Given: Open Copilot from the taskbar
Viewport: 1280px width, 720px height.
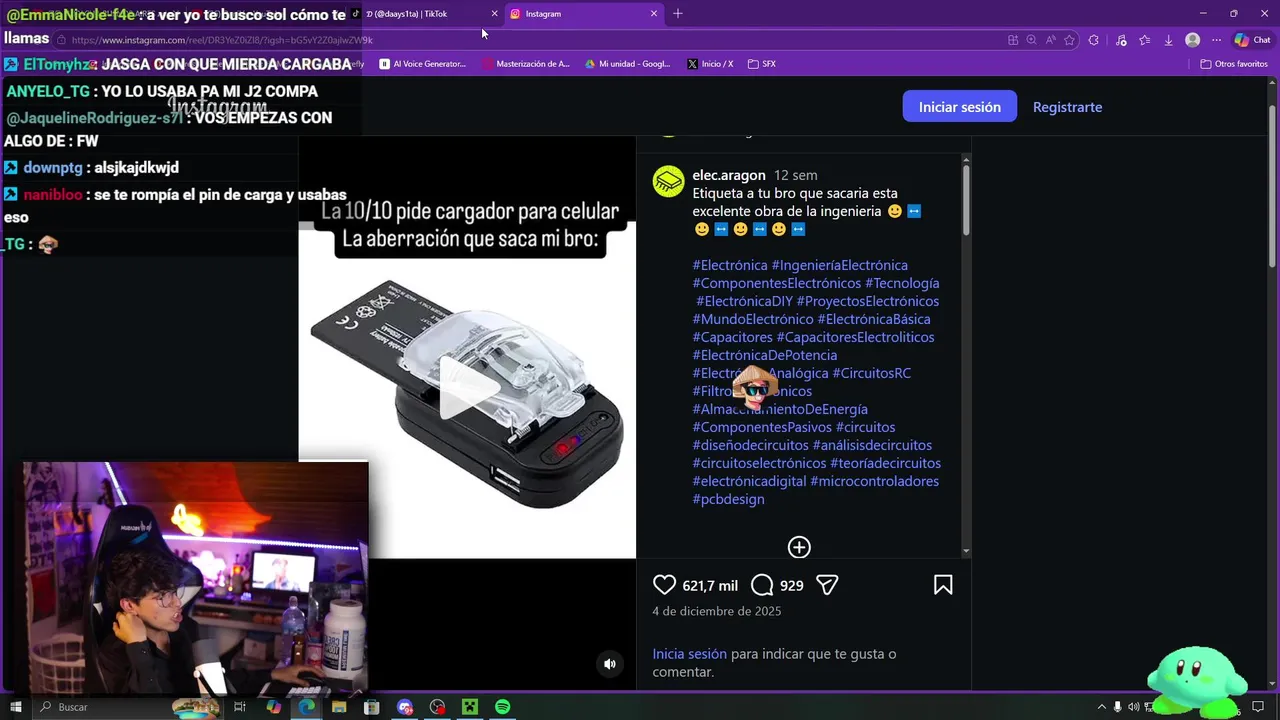Looking at the screenshot, I should coord(273,707).
